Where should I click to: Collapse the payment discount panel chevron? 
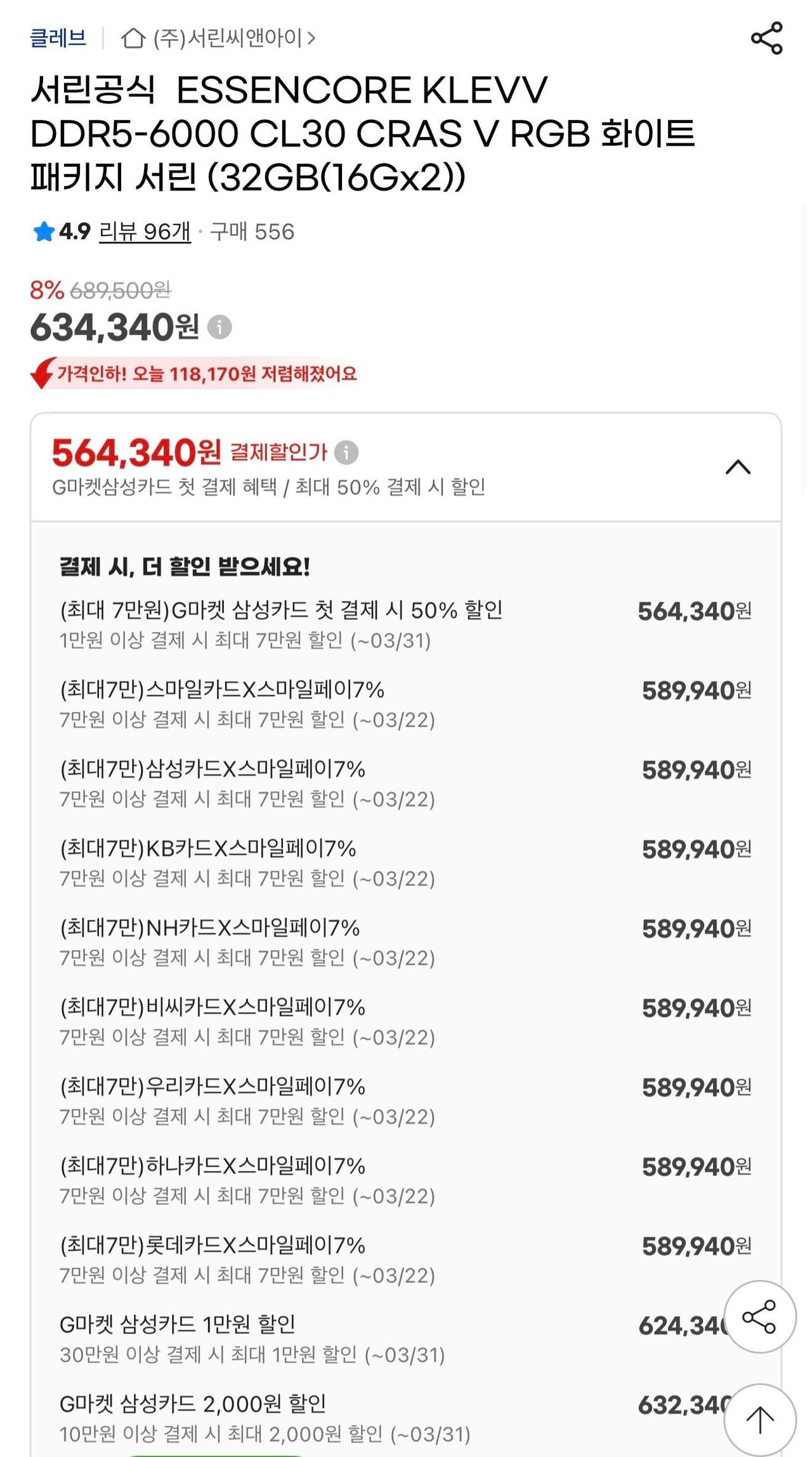tap(738, 468)
